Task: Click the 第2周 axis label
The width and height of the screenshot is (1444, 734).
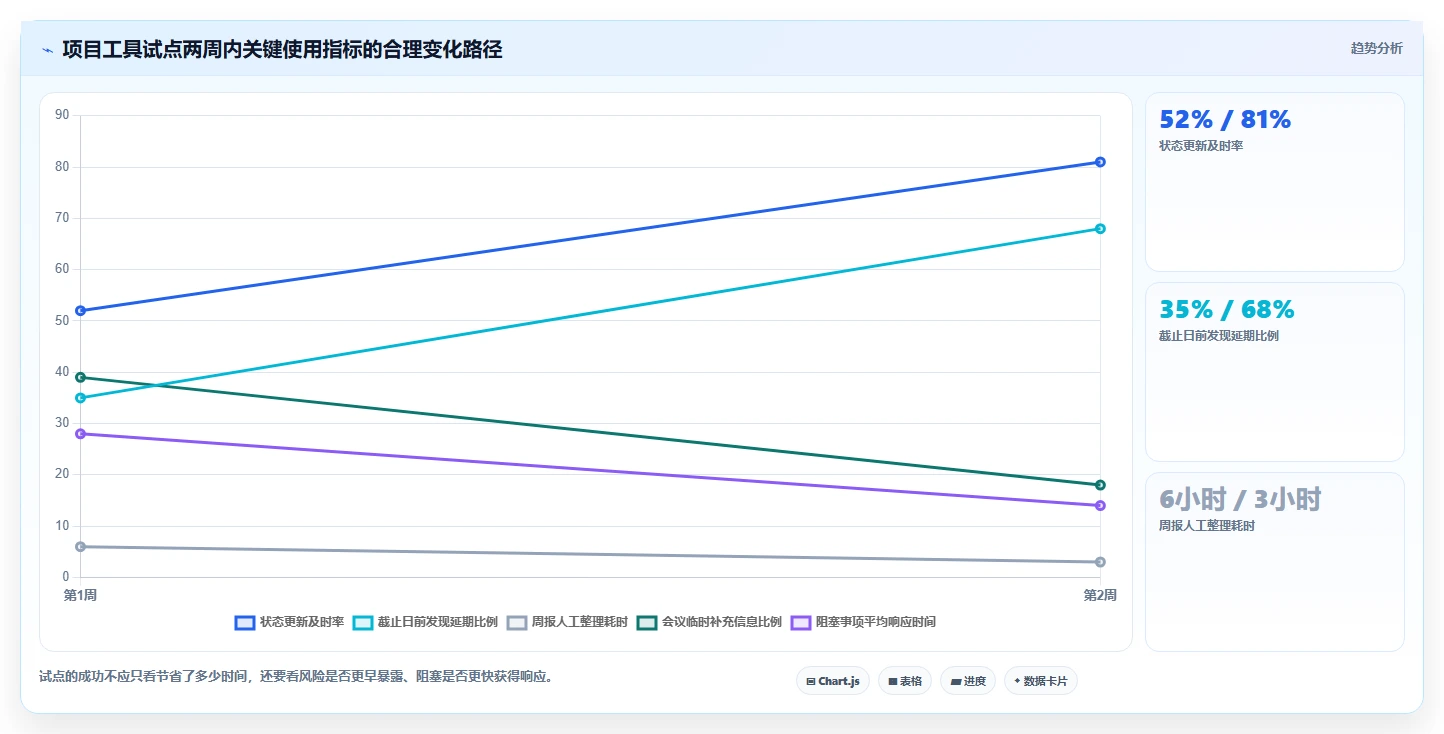Action: click(x=1100, y=596)
